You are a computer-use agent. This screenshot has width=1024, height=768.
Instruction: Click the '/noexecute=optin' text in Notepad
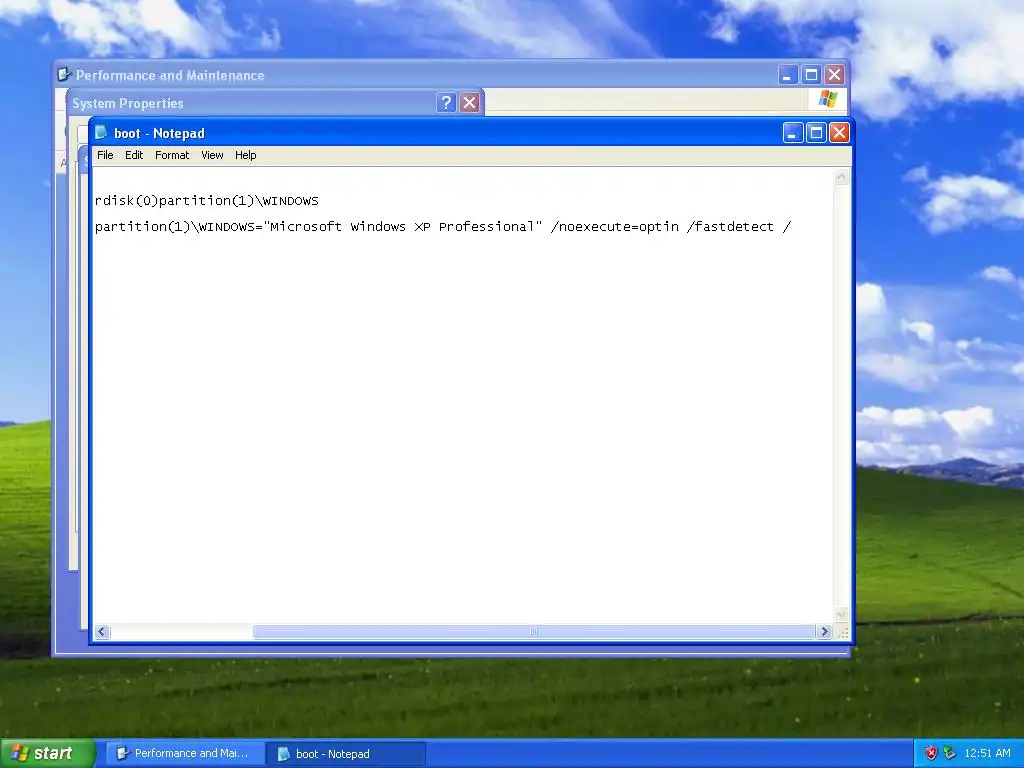click(x=615, y=227)
